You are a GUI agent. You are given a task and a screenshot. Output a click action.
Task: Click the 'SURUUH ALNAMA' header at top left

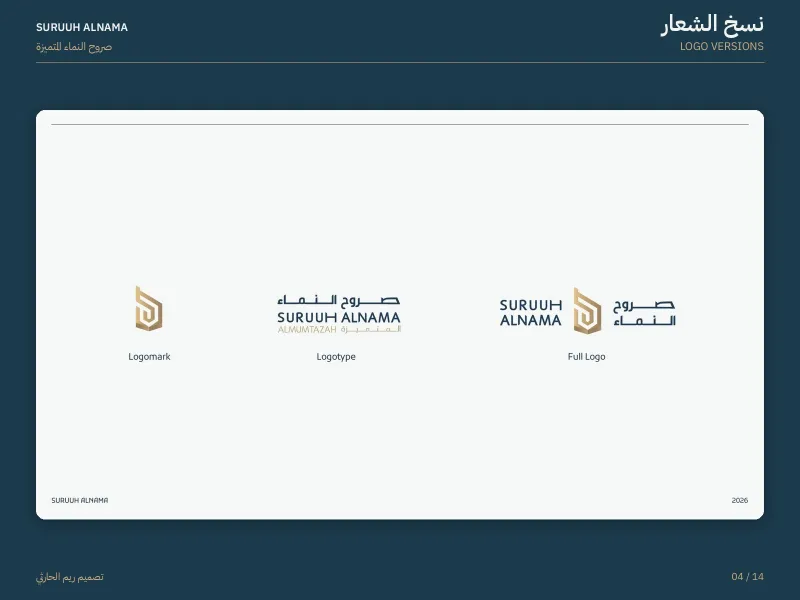pos(82,28)
